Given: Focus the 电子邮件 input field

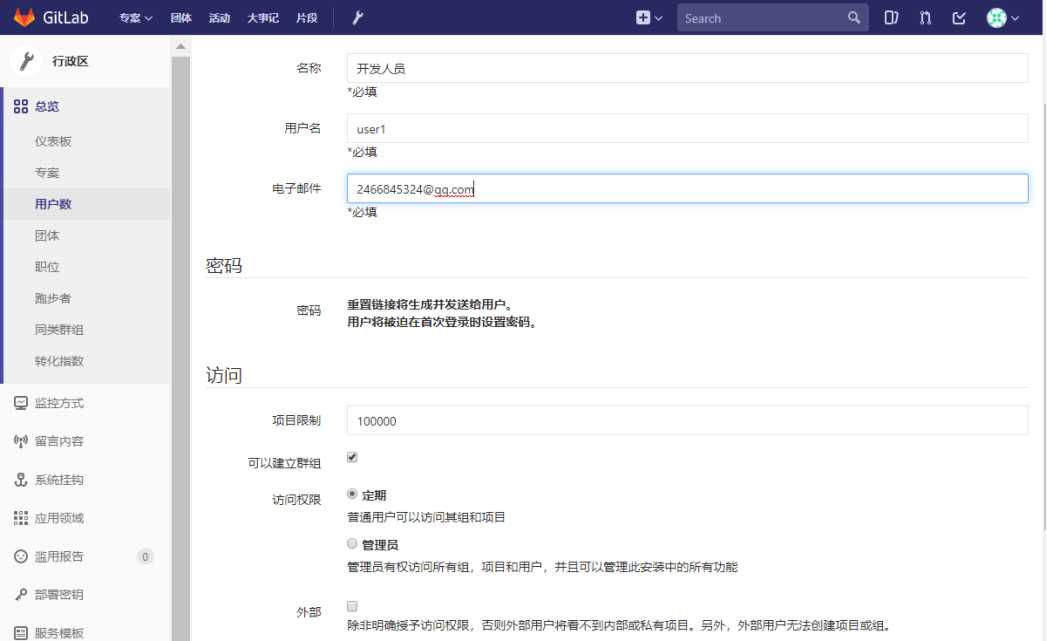Looking at the screenshot, I should (687, 188).
